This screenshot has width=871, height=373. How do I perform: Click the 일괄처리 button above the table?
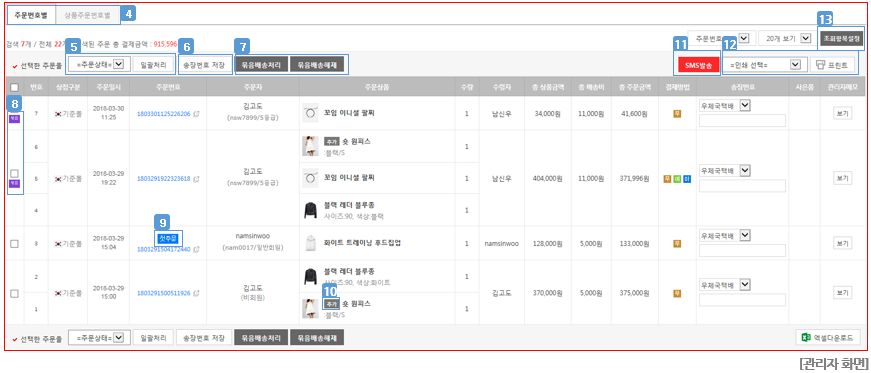pyautogui.click(x=154, y=64)
